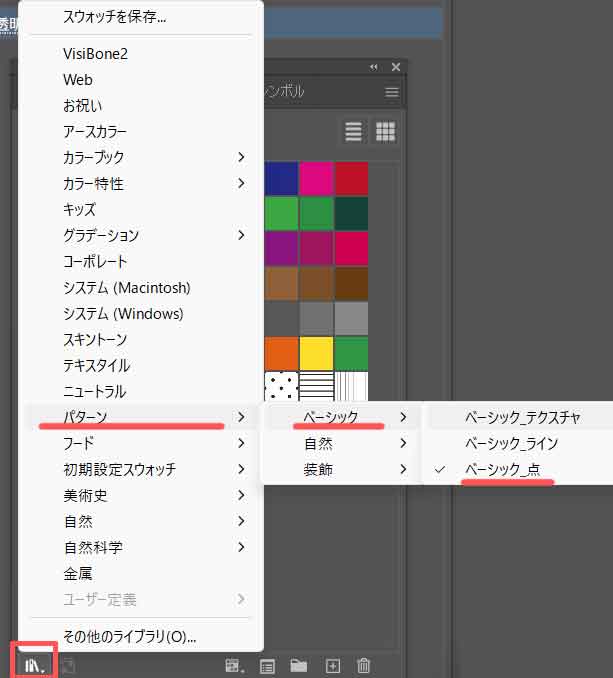The height and width of the screenshot is (678, 613).
Task: Select the dotted pattern swatch
Action: 281,386
